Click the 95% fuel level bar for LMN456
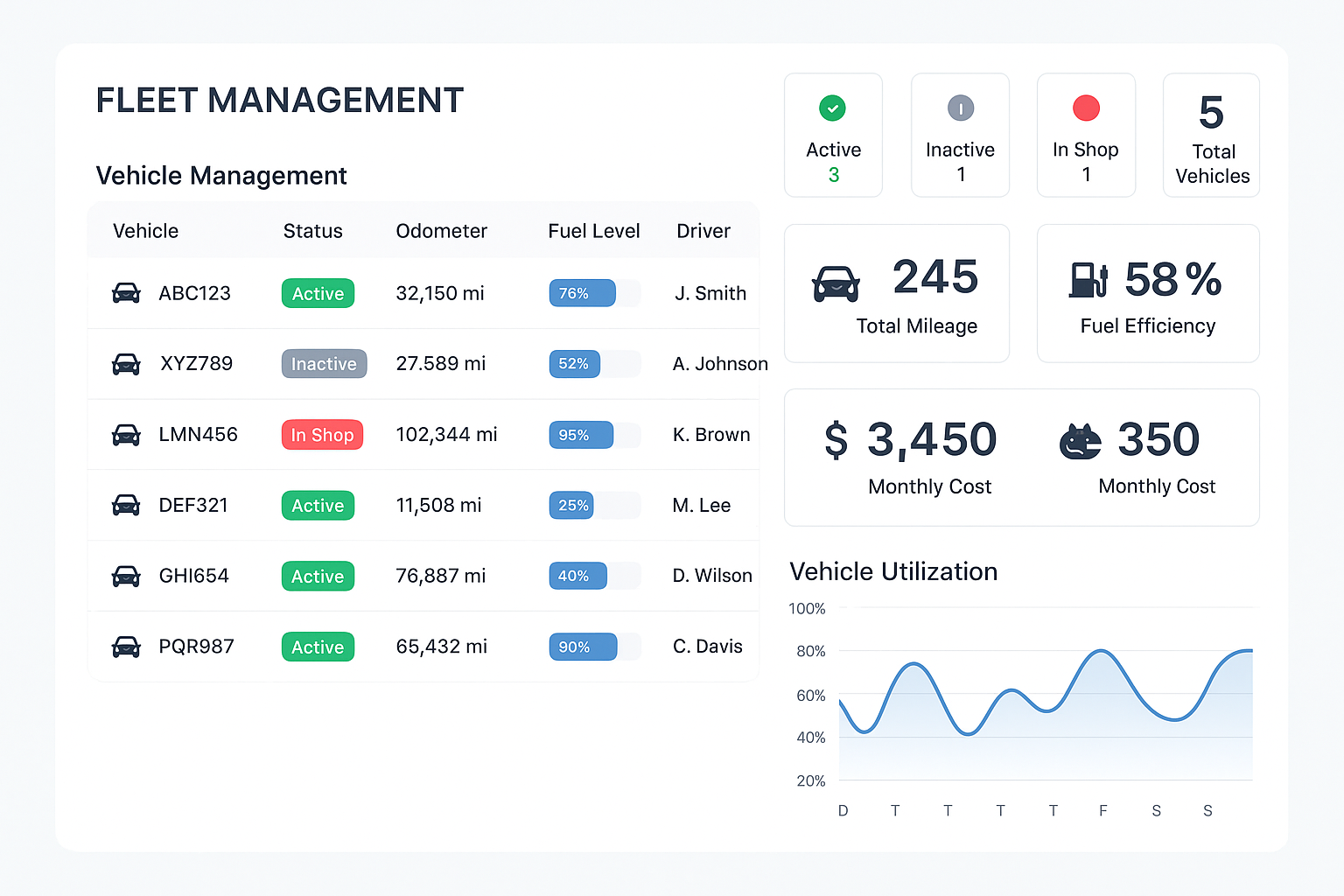1344x896 pixels. click(x=581, y=435)
